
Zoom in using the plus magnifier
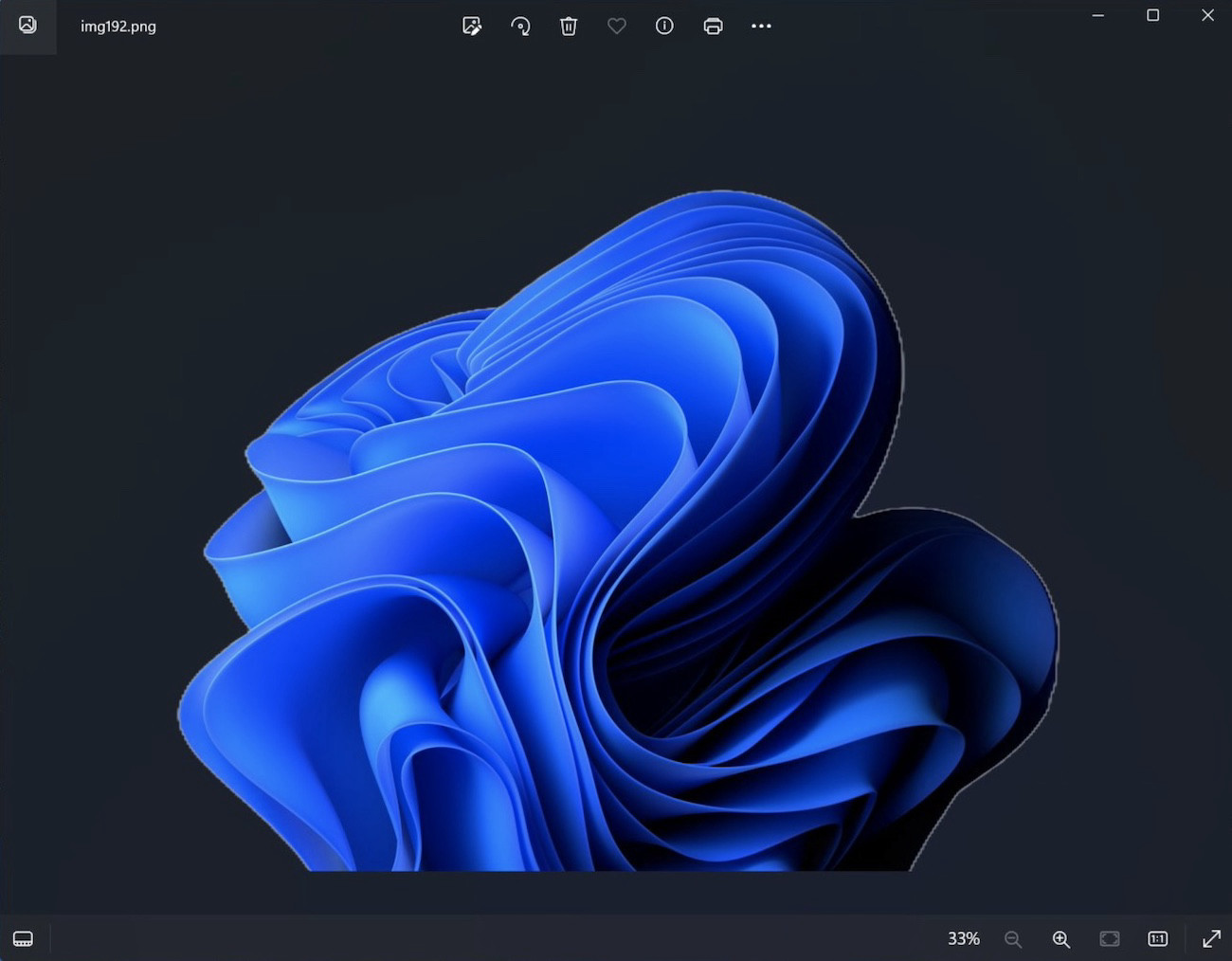pyautogui.click(x=1060, y=938)
